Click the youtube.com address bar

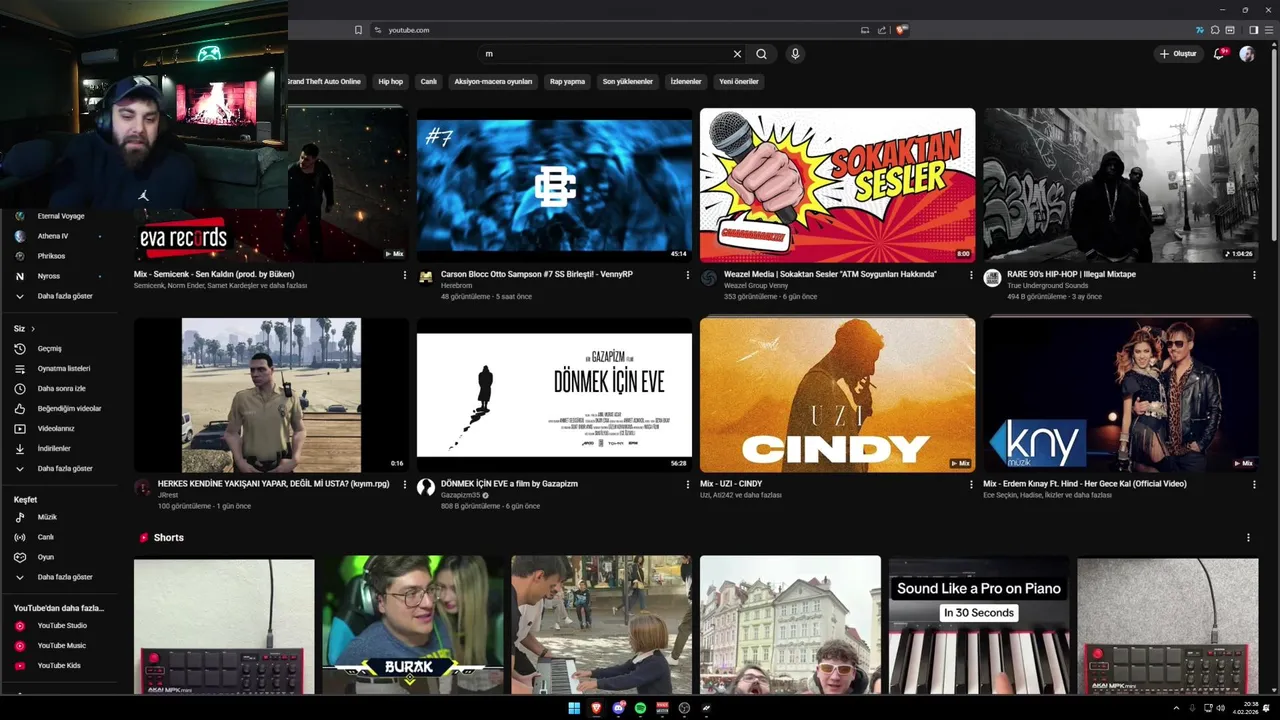(620, 30)
